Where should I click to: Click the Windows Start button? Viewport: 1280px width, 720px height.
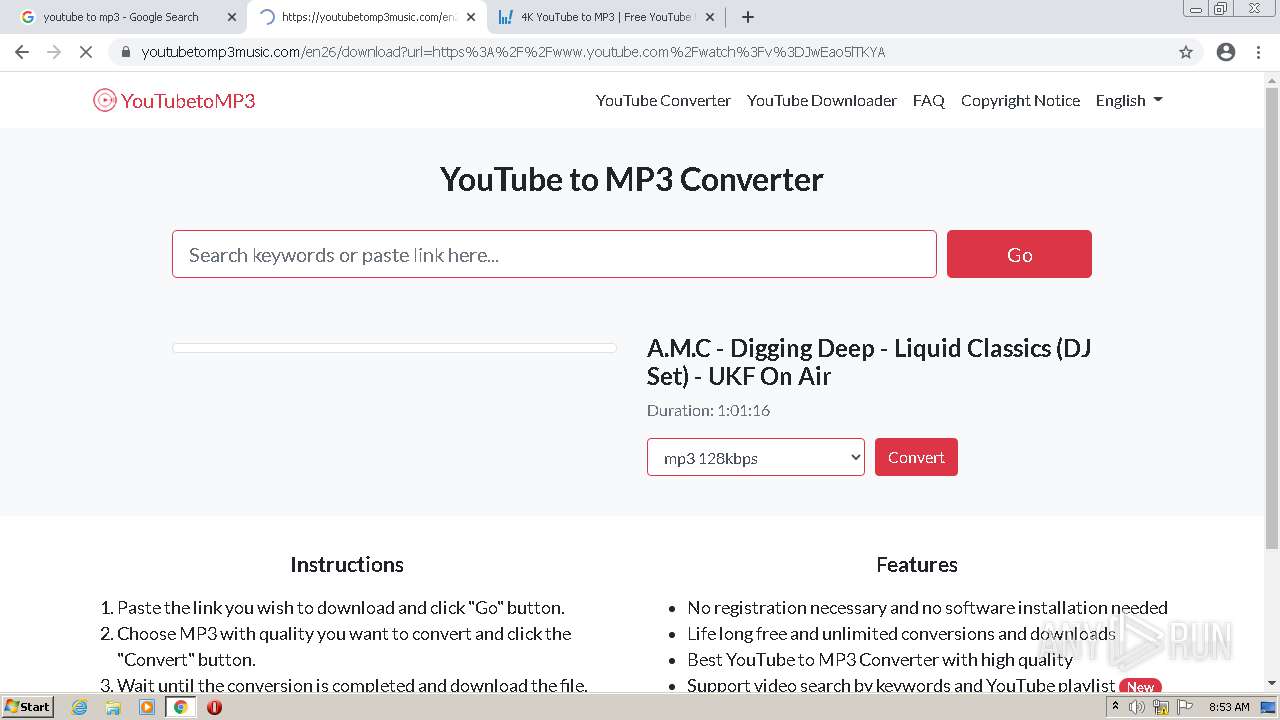[x=27, y=707]
